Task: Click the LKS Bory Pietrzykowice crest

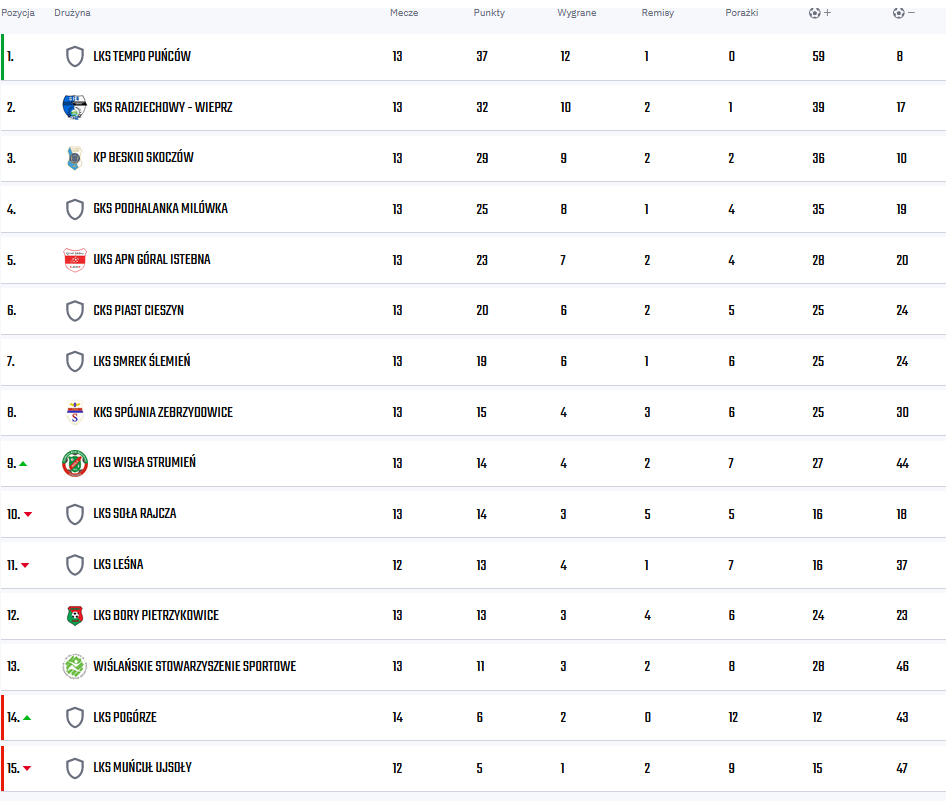Action: tap(75, 615)
